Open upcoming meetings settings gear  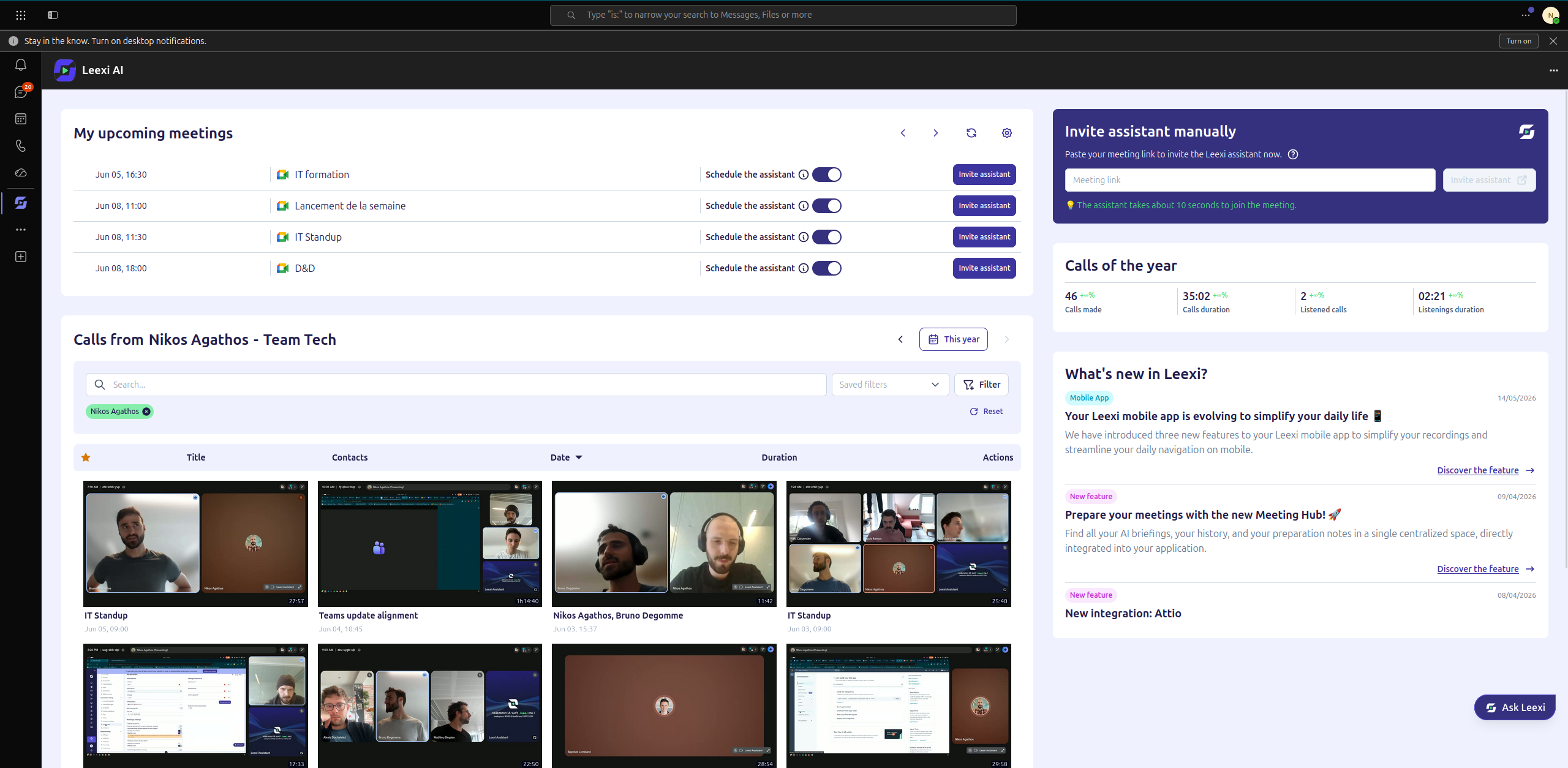point(1007,133)
